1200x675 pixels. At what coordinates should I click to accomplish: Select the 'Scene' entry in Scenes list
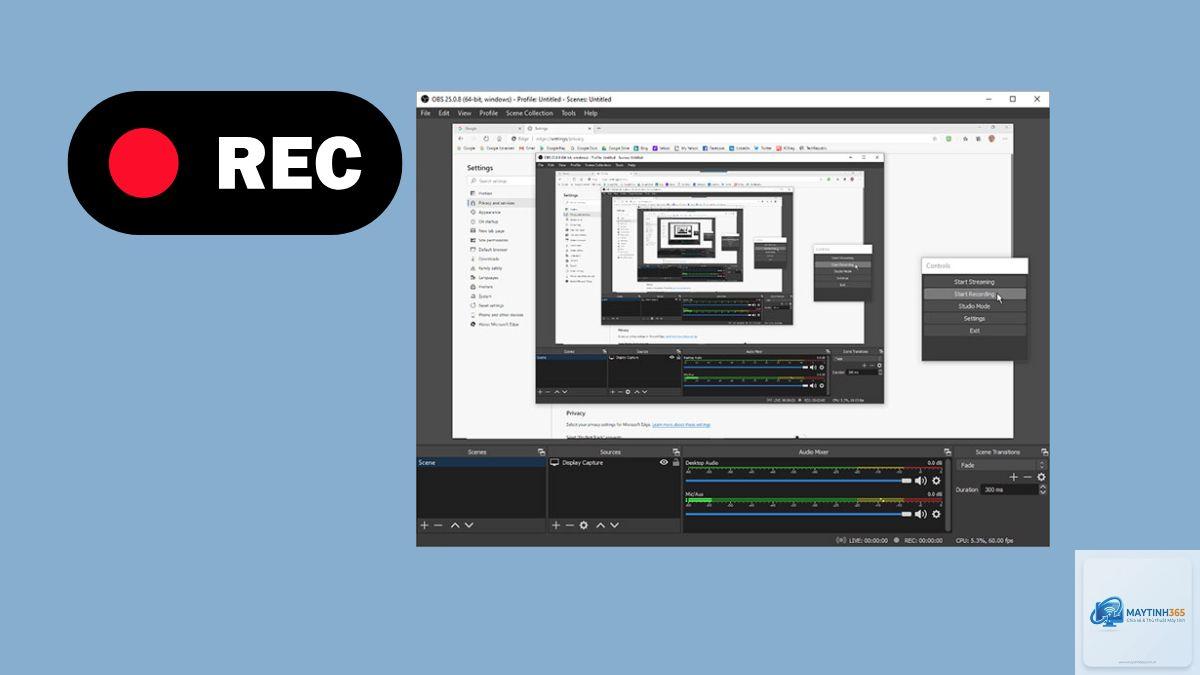click(481, 463)
